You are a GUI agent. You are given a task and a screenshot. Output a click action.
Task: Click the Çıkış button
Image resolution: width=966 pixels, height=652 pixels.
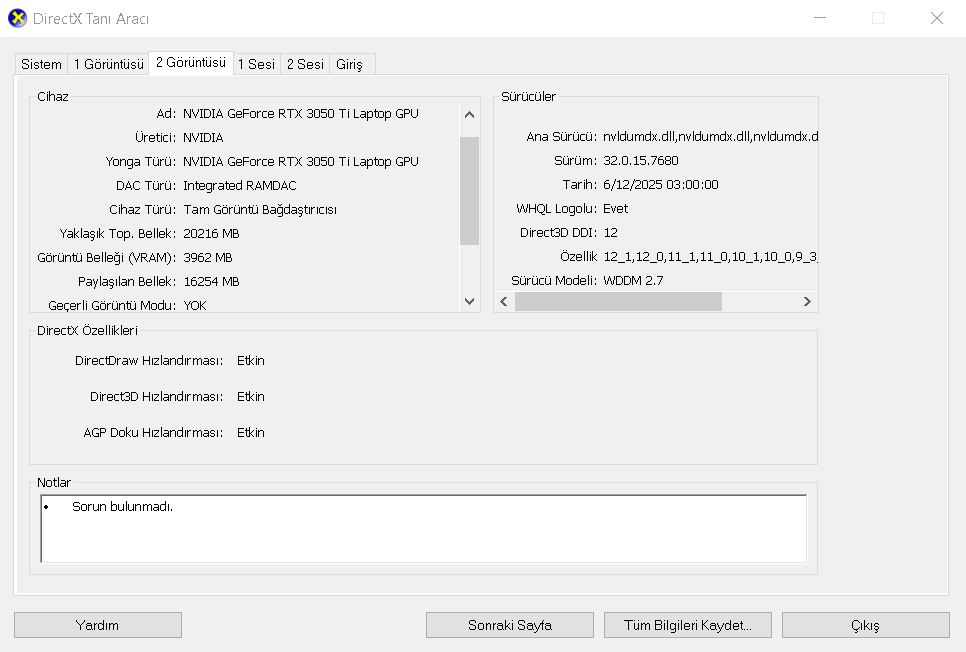coord(866,625)
